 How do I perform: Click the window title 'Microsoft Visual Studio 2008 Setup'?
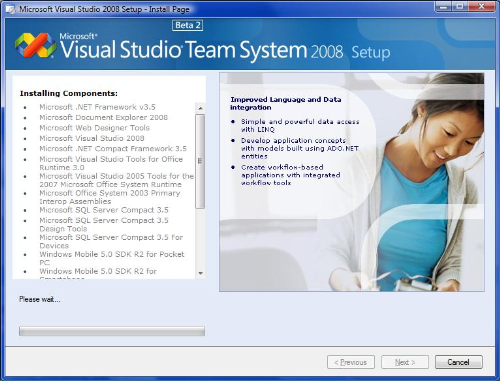coord(104,9)
